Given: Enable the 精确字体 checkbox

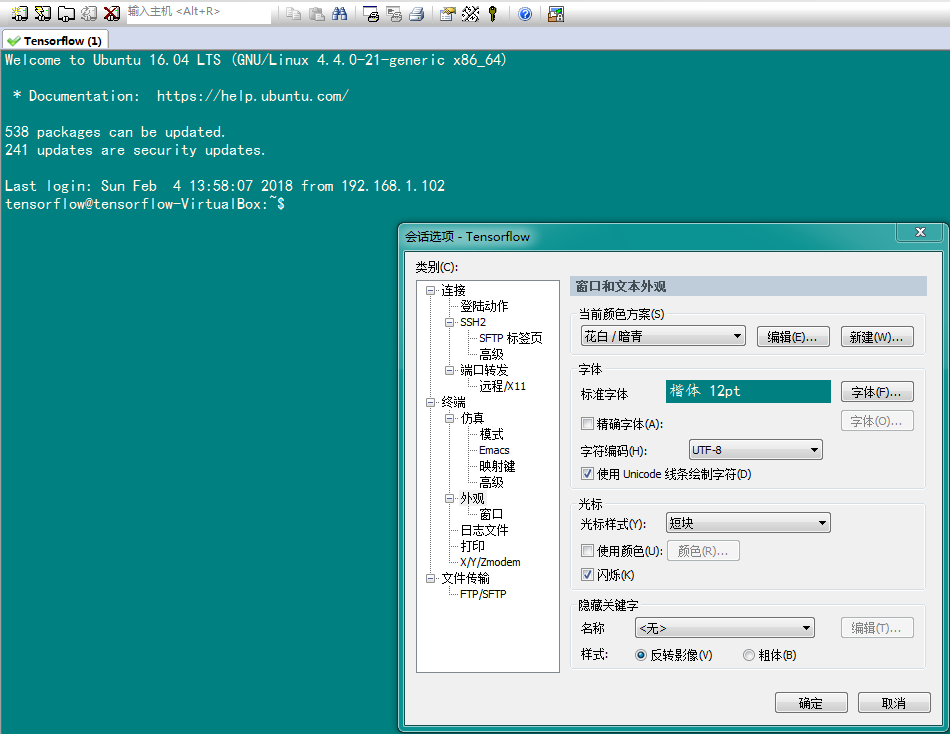Looking at the screenshot, I should coord(588,424).
